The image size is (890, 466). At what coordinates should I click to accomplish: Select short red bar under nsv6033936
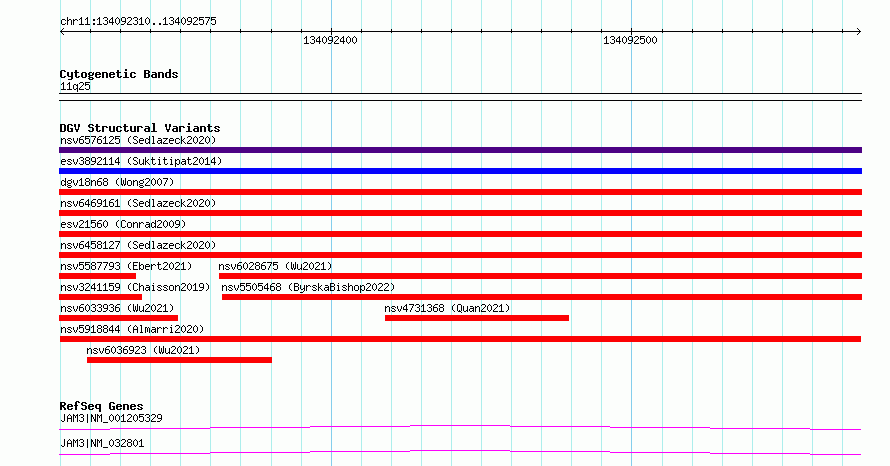[x=119, y=318]
